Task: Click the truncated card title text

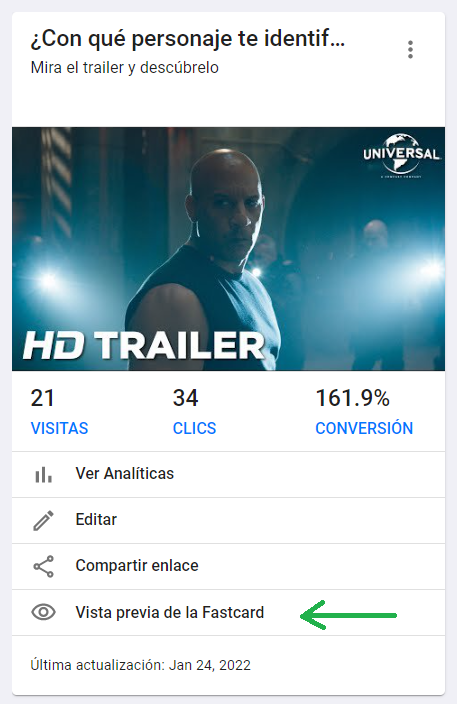Action: [188, 39]
